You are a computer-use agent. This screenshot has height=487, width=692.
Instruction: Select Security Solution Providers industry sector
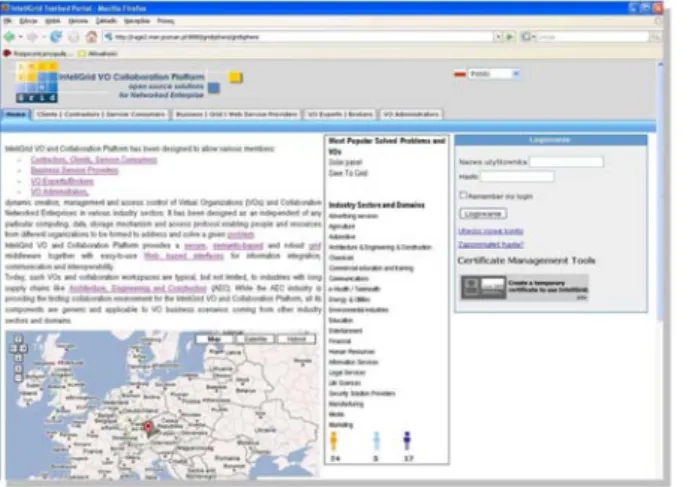click(362, 393)
